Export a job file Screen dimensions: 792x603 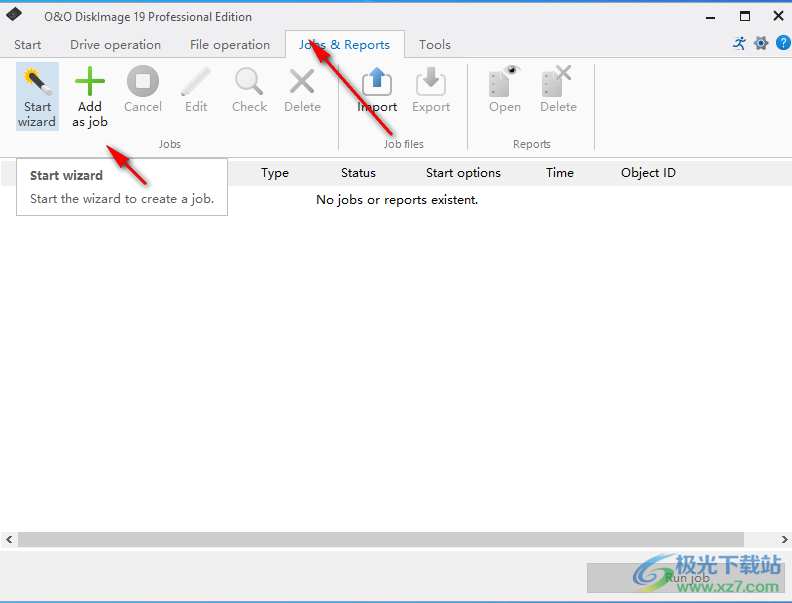tap(431, 89)
